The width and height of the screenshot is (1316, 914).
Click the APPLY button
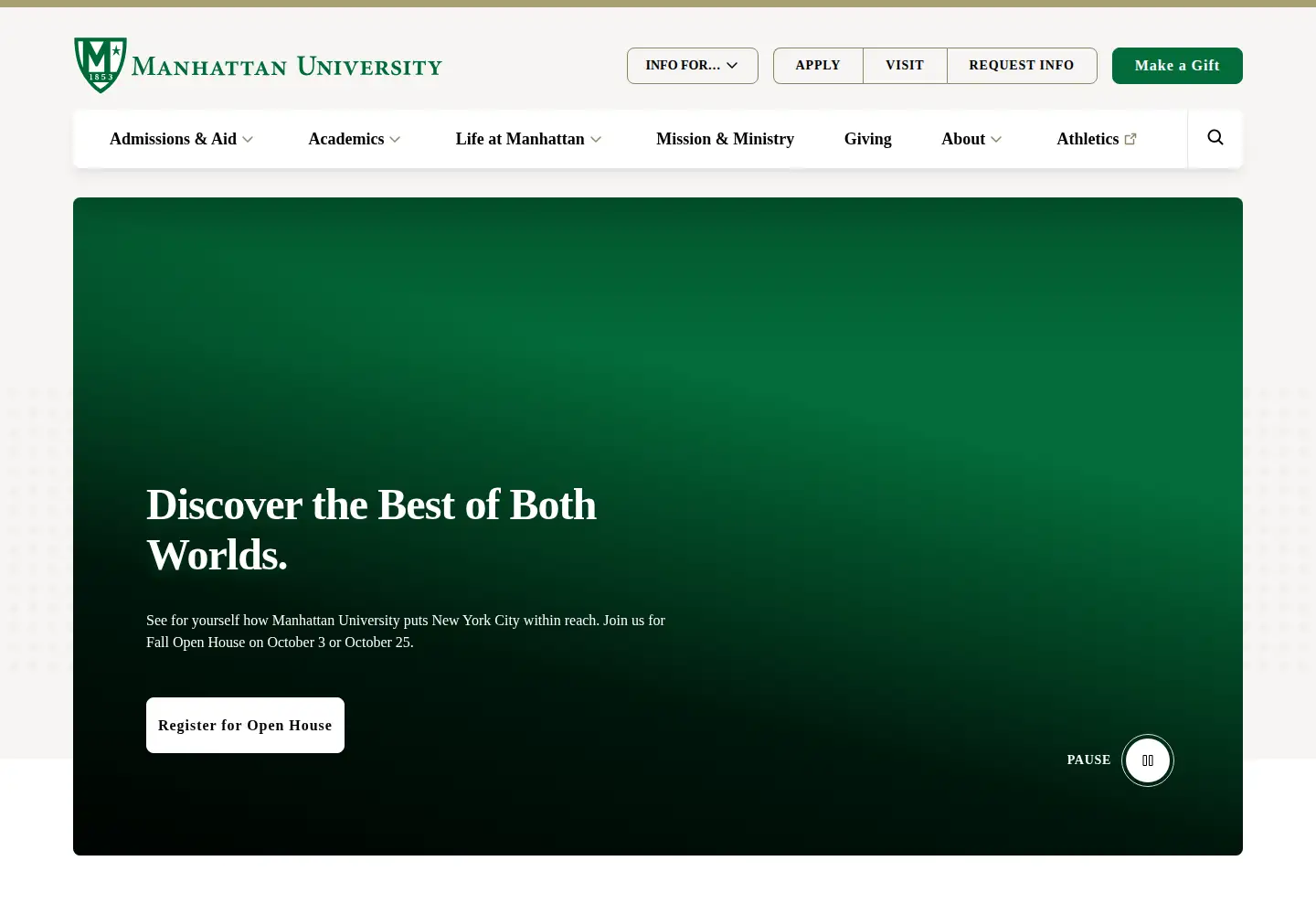(818, 66)
